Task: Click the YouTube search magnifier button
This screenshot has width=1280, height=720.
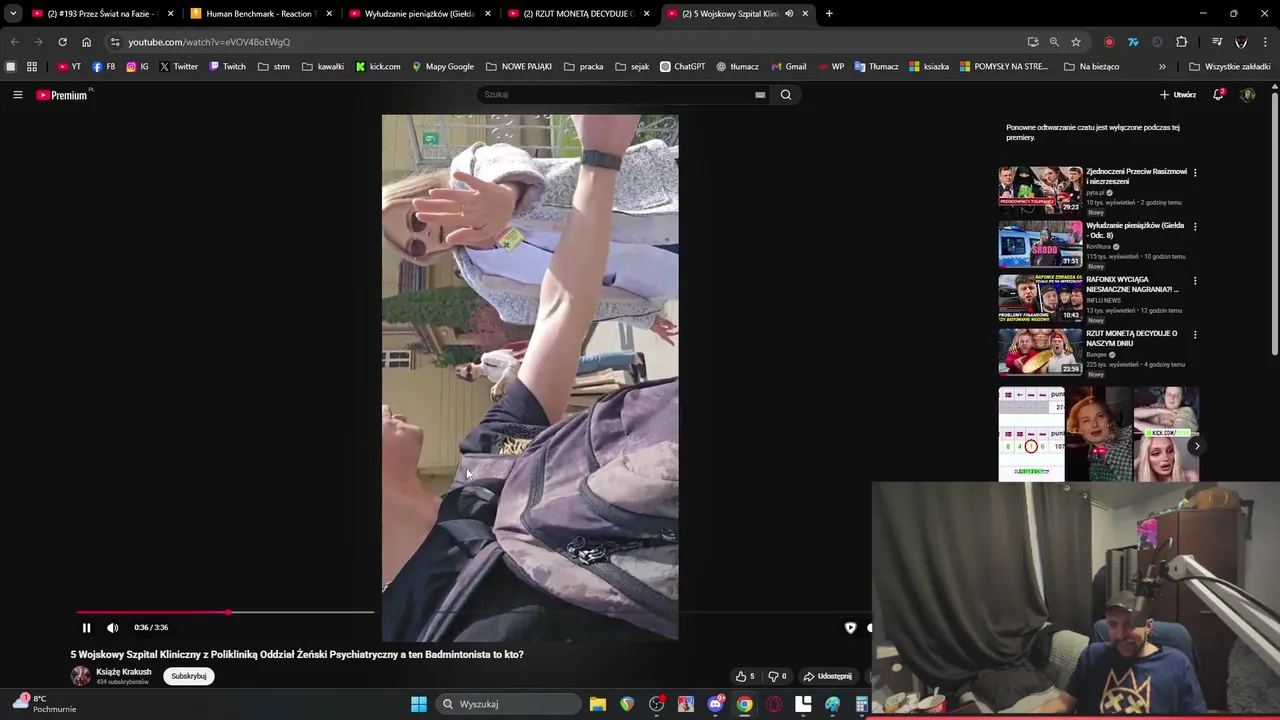Action: tap(786, 95)
